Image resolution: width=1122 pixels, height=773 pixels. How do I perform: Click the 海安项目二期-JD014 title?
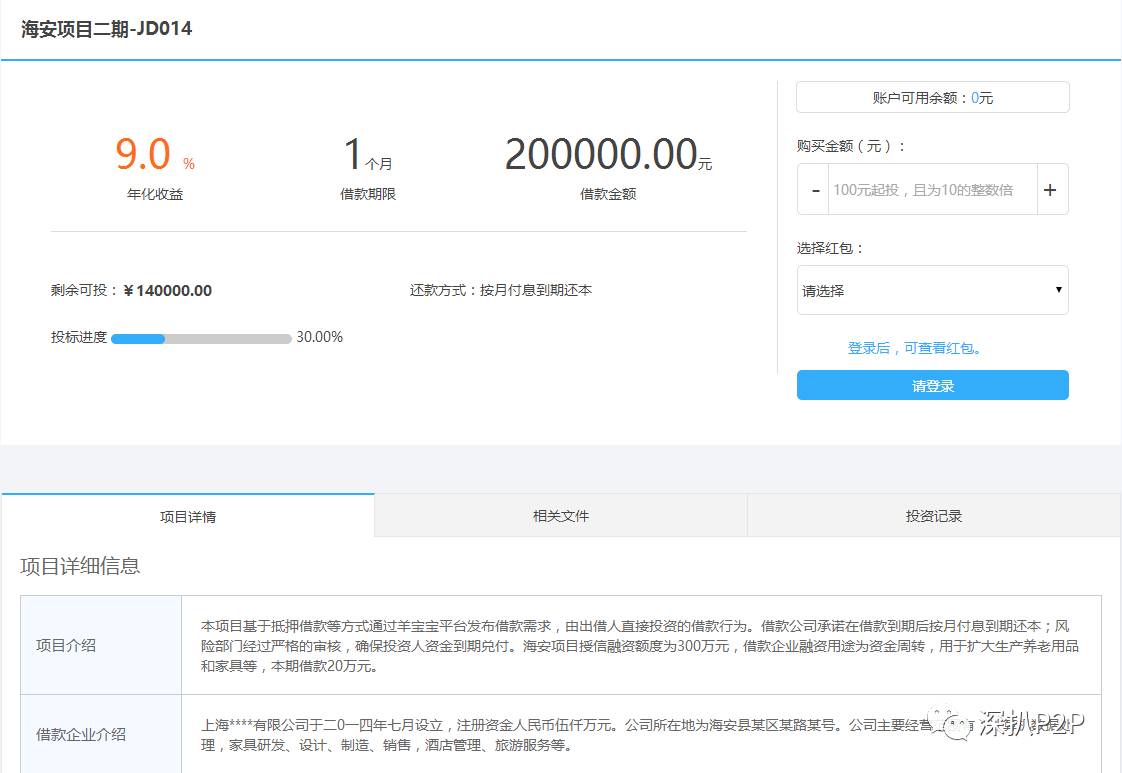click(x=107, y=29)
